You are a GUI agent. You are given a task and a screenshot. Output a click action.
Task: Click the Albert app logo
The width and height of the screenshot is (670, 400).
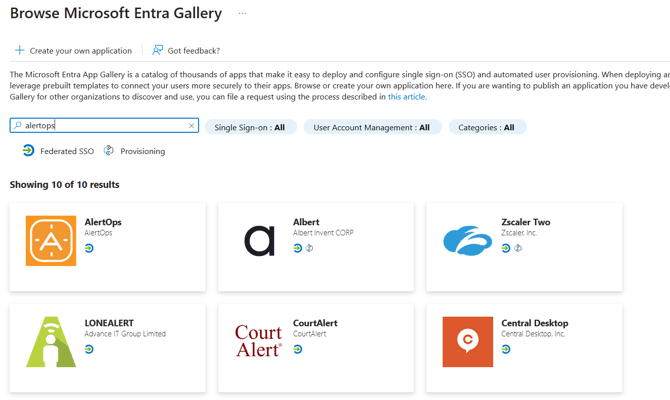coord(260,241)
